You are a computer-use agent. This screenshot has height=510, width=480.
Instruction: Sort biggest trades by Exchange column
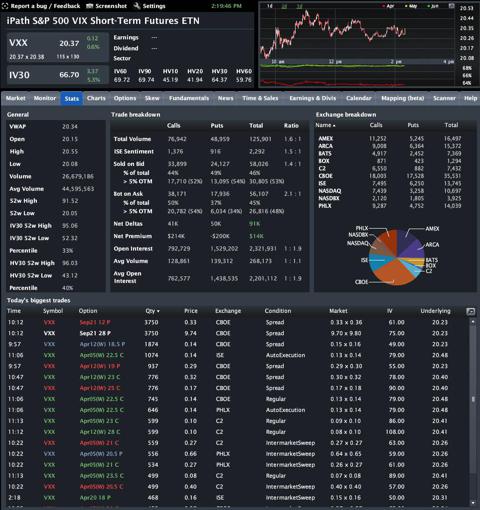228,311
